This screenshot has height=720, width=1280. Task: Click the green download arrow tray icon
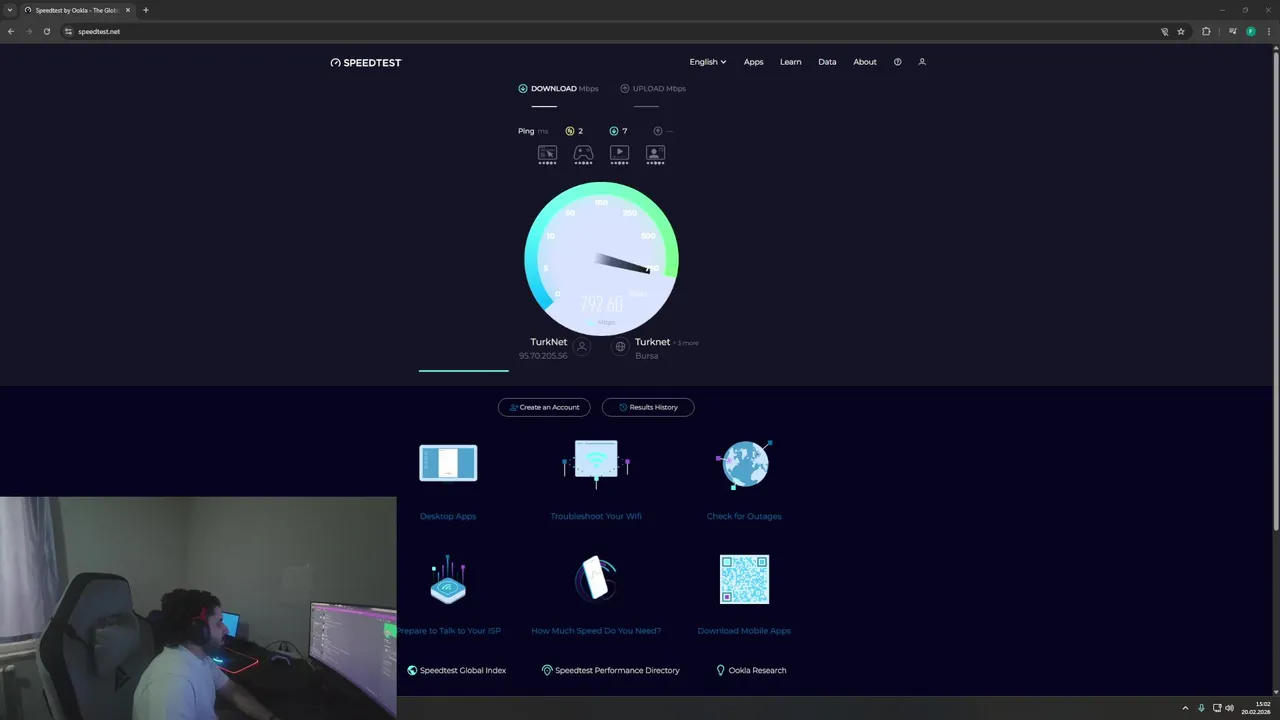pyautogui.click(x=1201, y=708)
